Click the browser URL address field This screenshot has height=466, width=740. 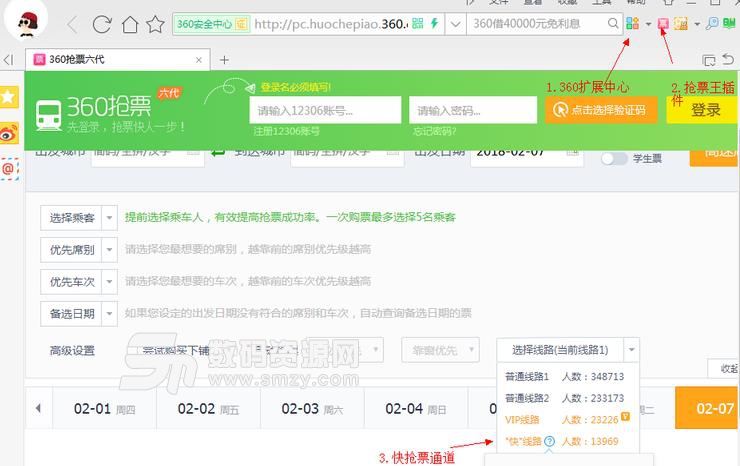[331, 24]
